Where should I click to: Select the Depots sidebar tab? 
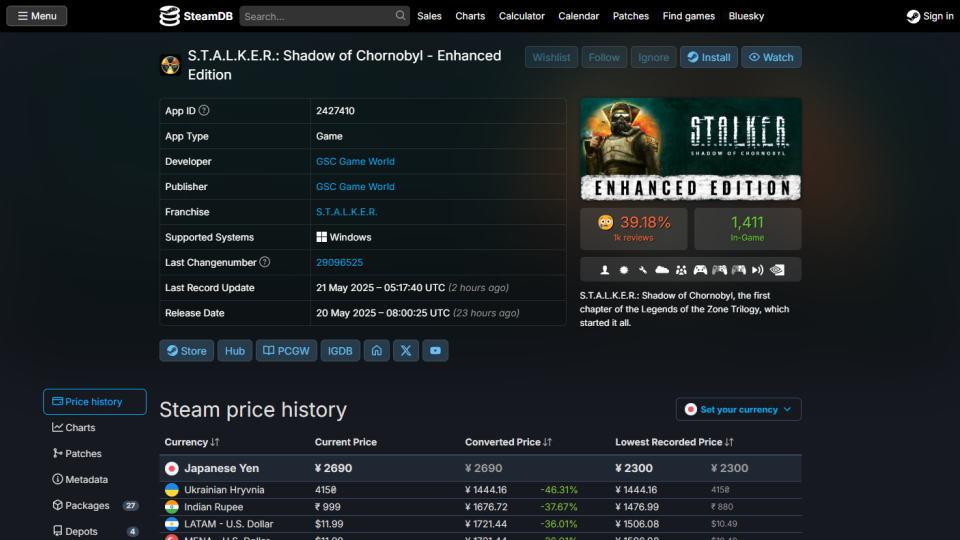(95, 531)
